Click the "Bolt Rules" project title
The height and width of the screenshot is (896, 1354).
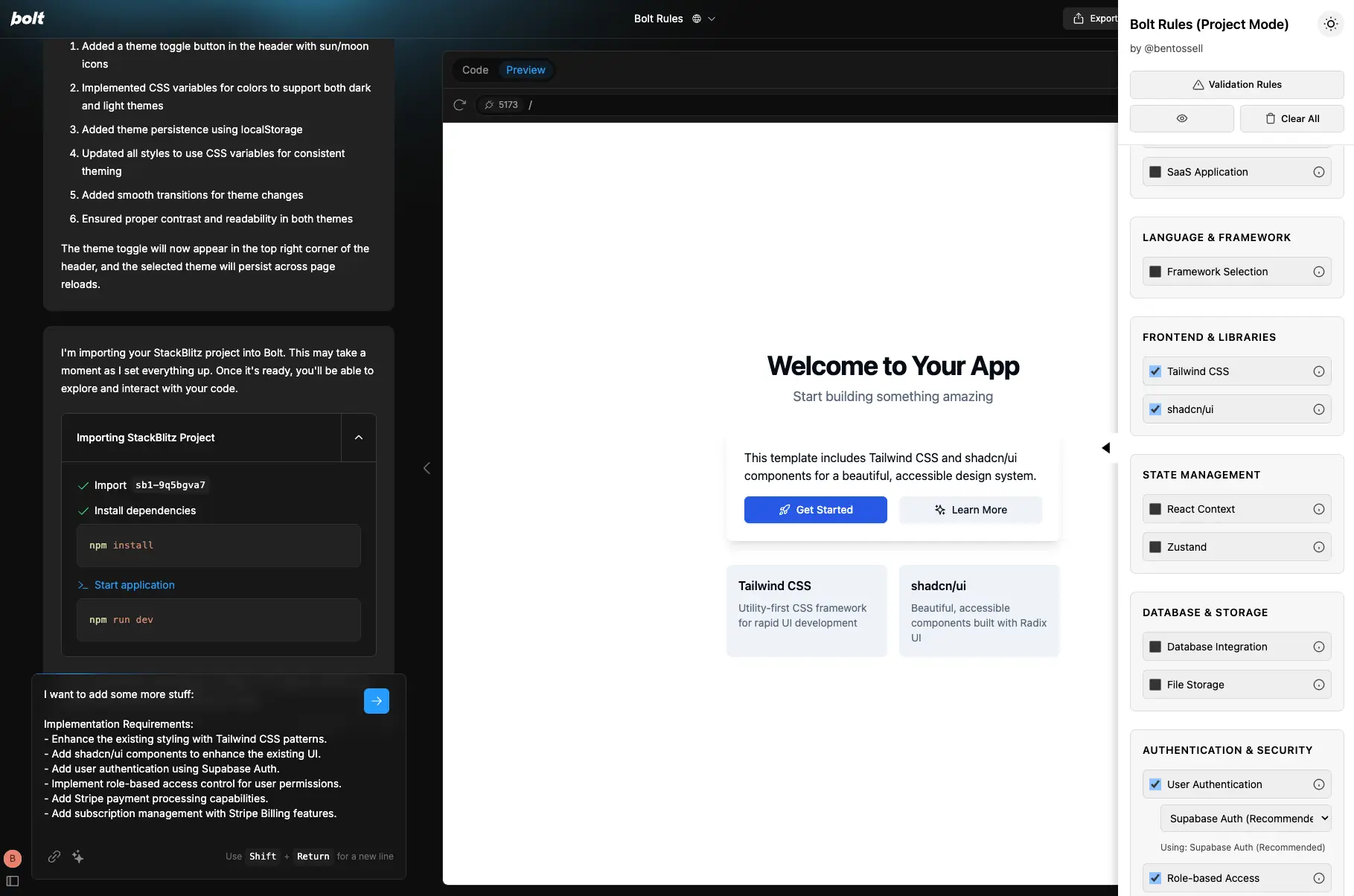point(659,19)
